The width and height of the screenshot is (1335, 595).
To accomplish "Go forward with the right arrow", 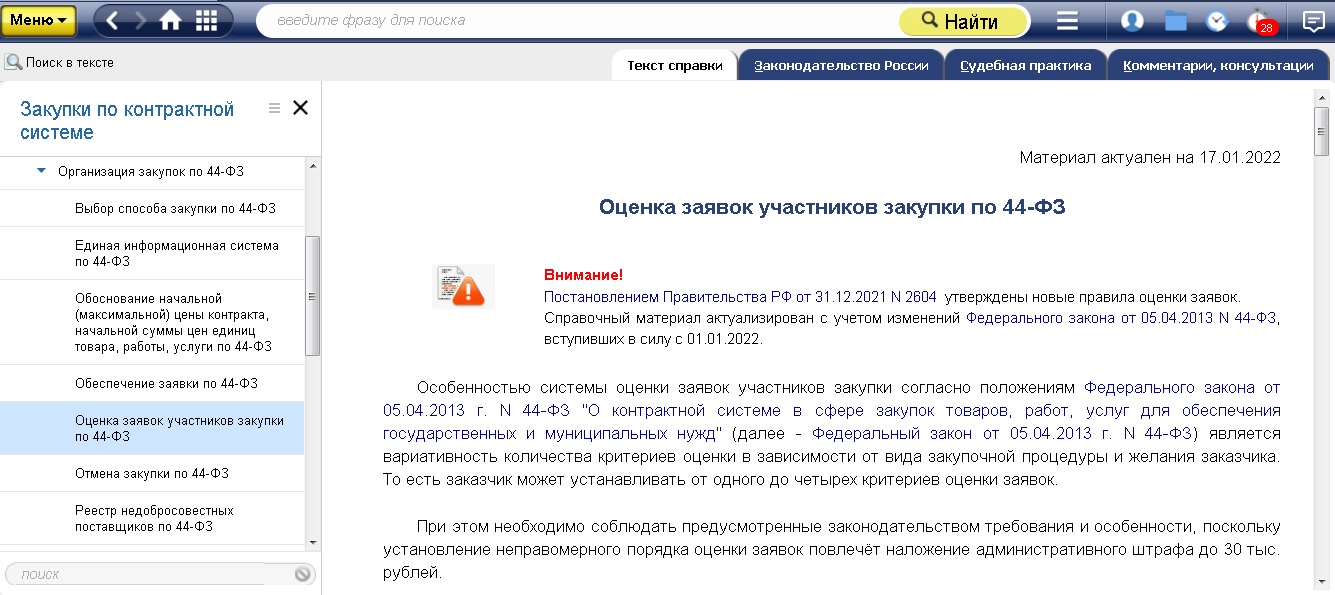I will pyautogui.click(x=140, y=21).
